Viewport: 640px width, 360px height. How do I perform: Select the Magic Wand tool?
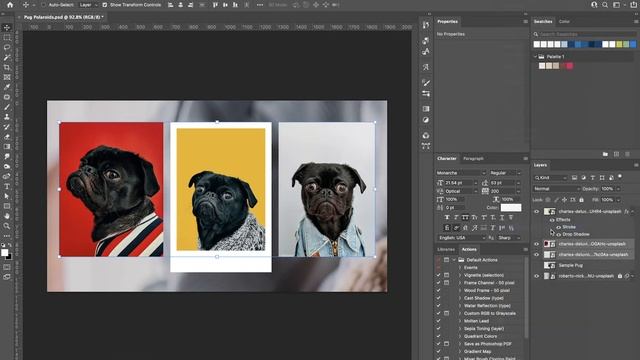pos(7,57)
